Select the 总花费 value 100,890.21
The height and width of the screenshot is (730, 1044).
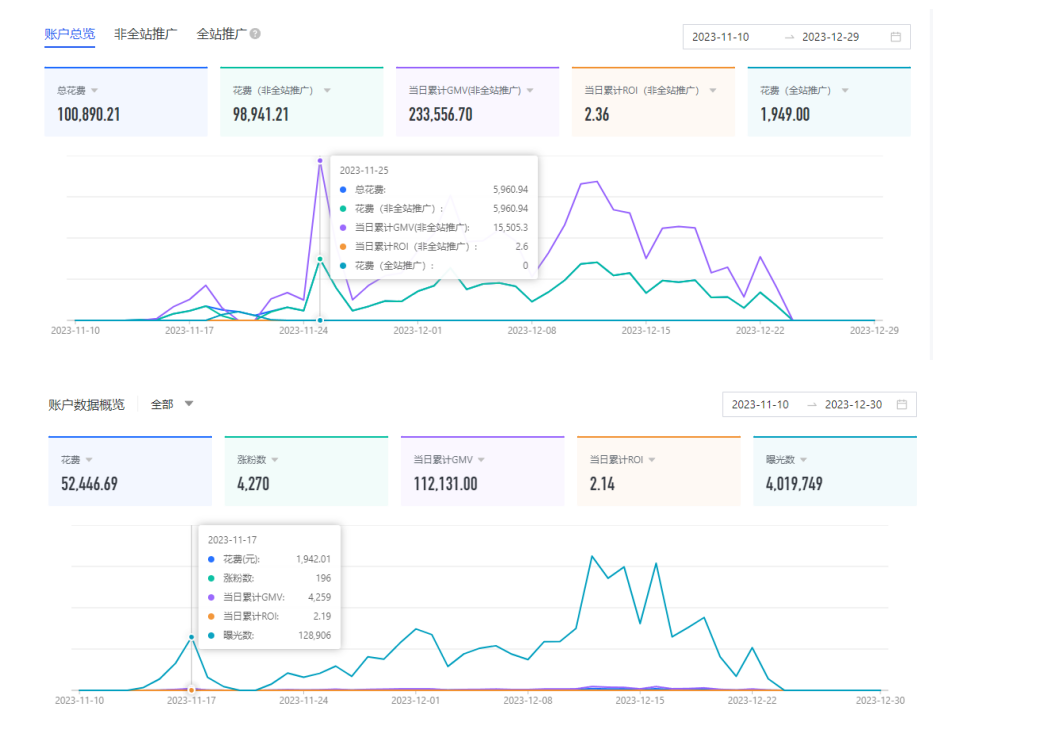click(89, 115)
